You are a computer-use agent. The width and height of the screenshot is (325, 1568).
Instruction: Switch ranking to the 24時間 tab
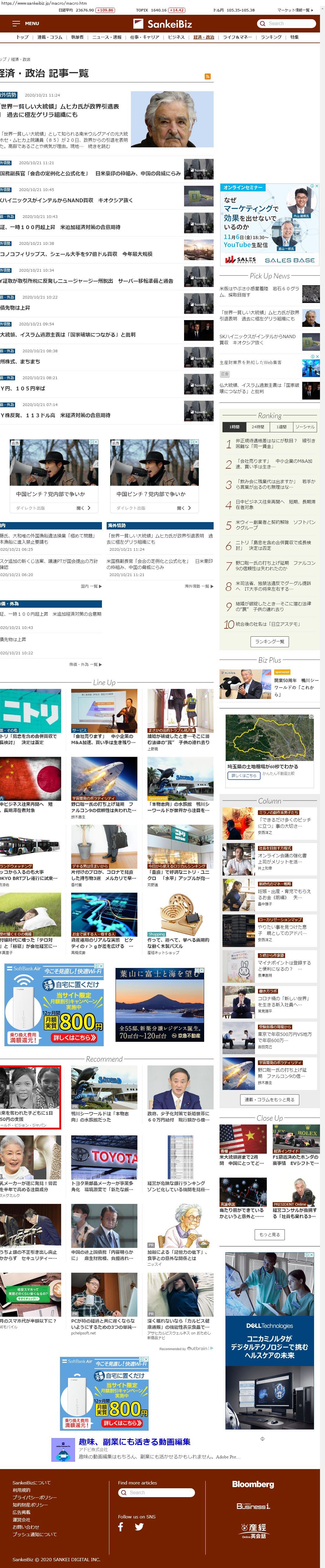click(258, 427)
